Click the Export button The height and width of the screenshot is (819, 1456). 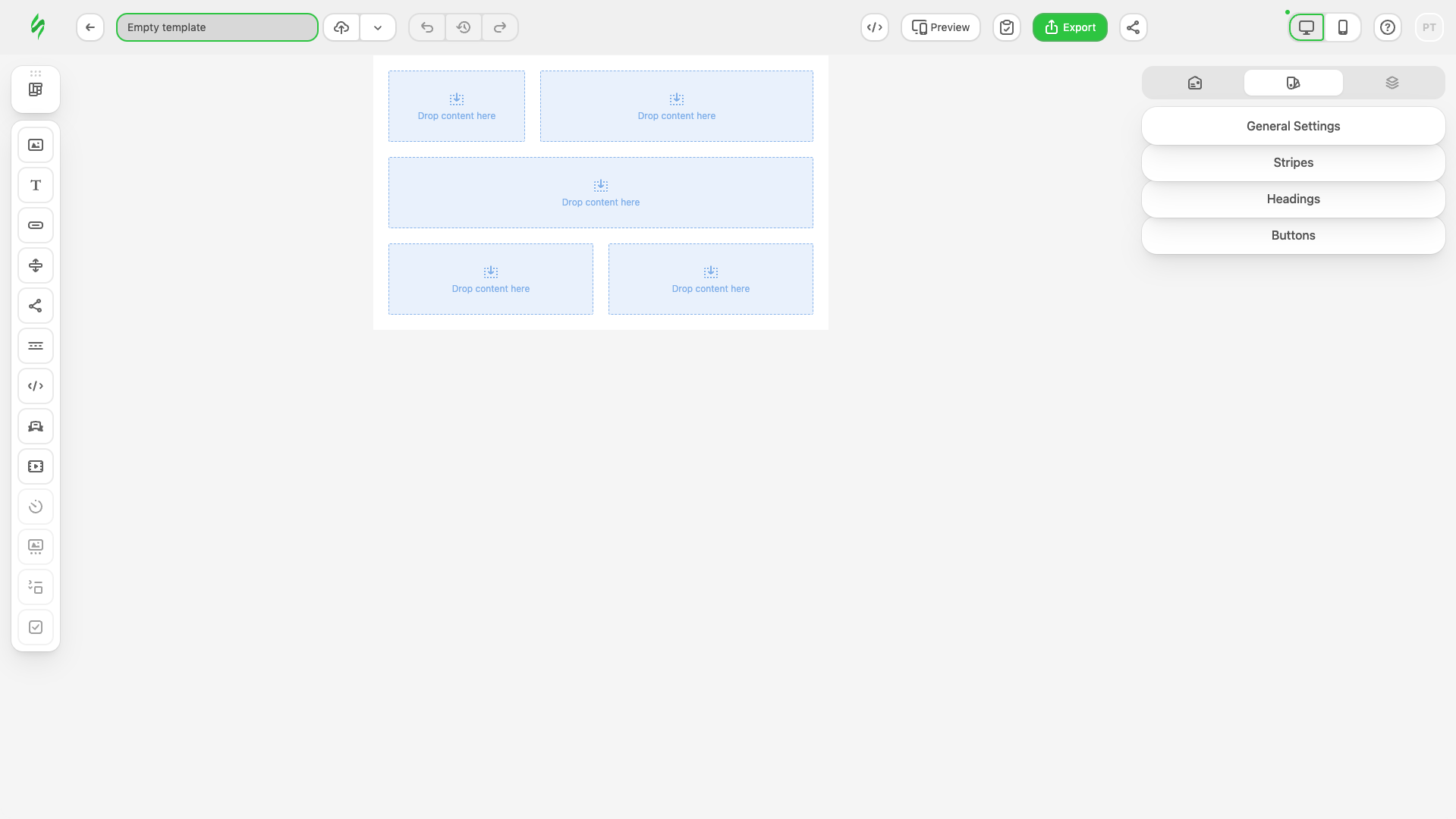click(1069, 27)
